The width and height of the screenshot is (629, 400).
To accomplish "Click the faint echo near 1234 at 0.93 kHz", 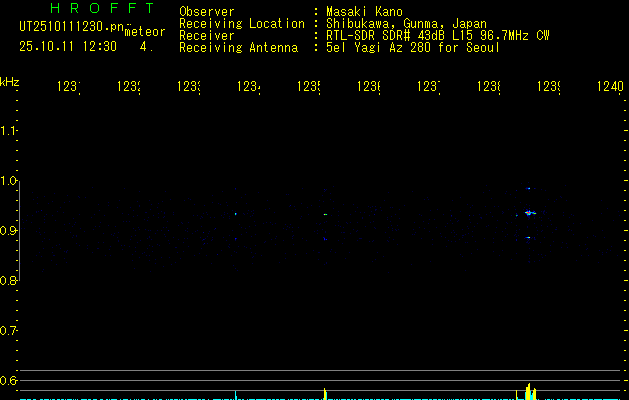I will click(236, 214).
